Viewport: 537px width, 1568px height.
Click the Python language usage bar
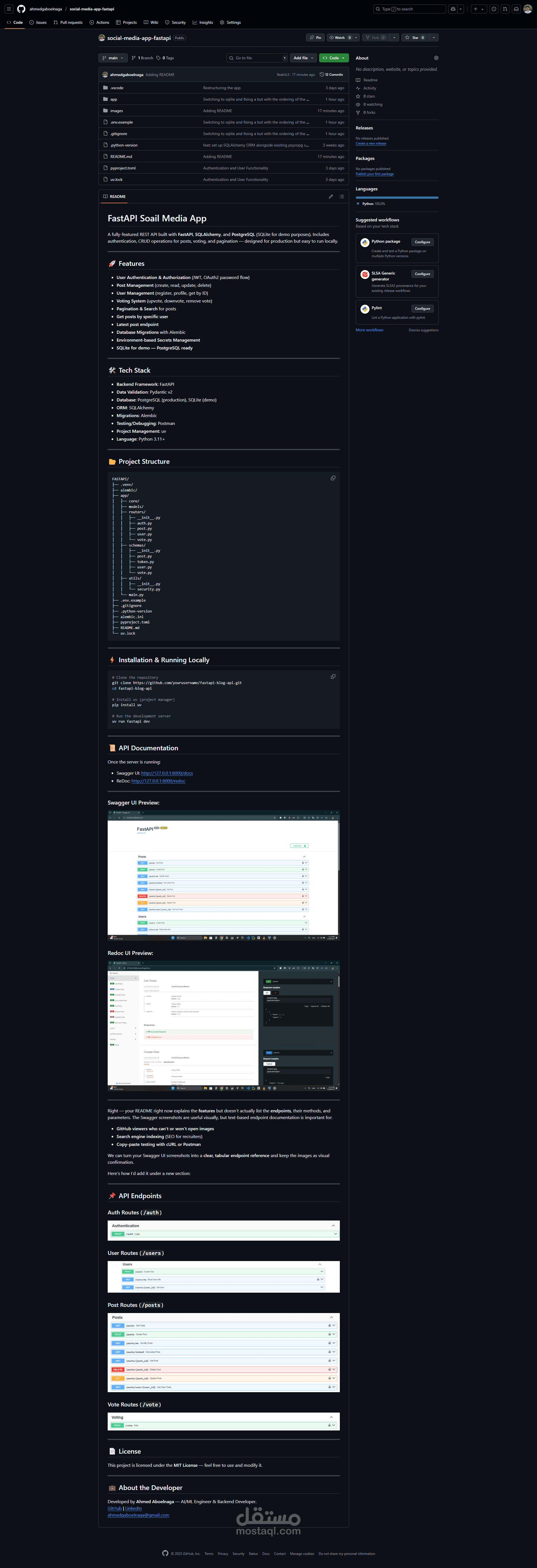click(397, 198)
